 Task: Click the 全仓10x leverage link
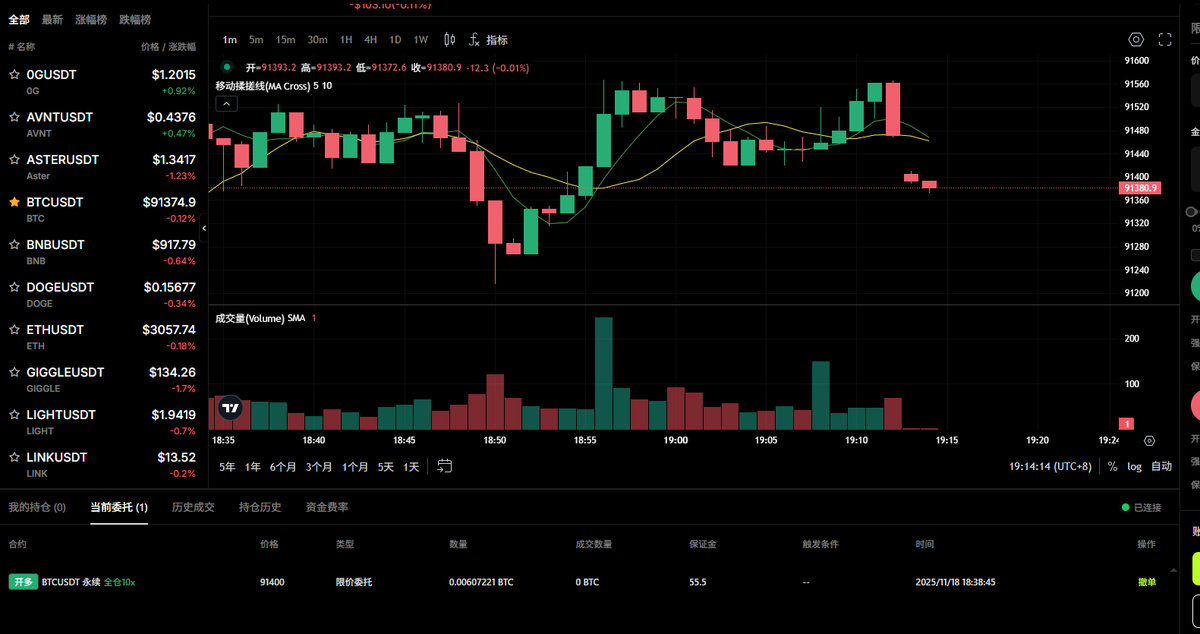click(x=118, y=581)
